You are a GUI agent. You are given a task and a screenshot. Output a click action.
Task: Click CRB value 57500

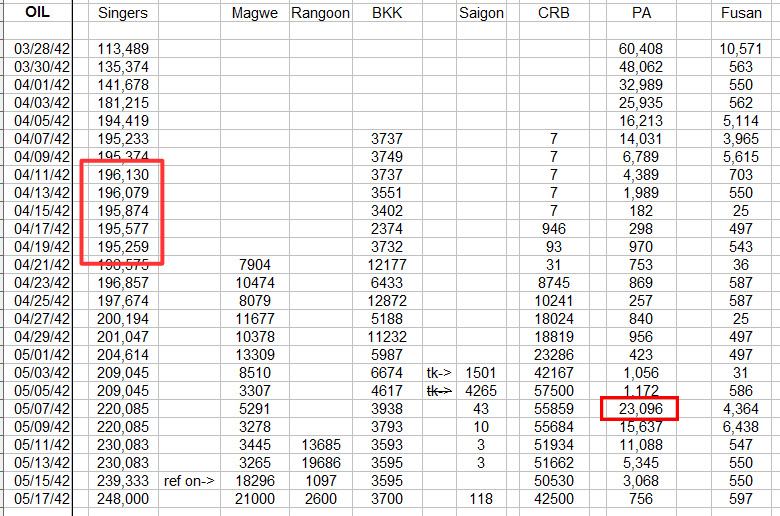[554, 391]
